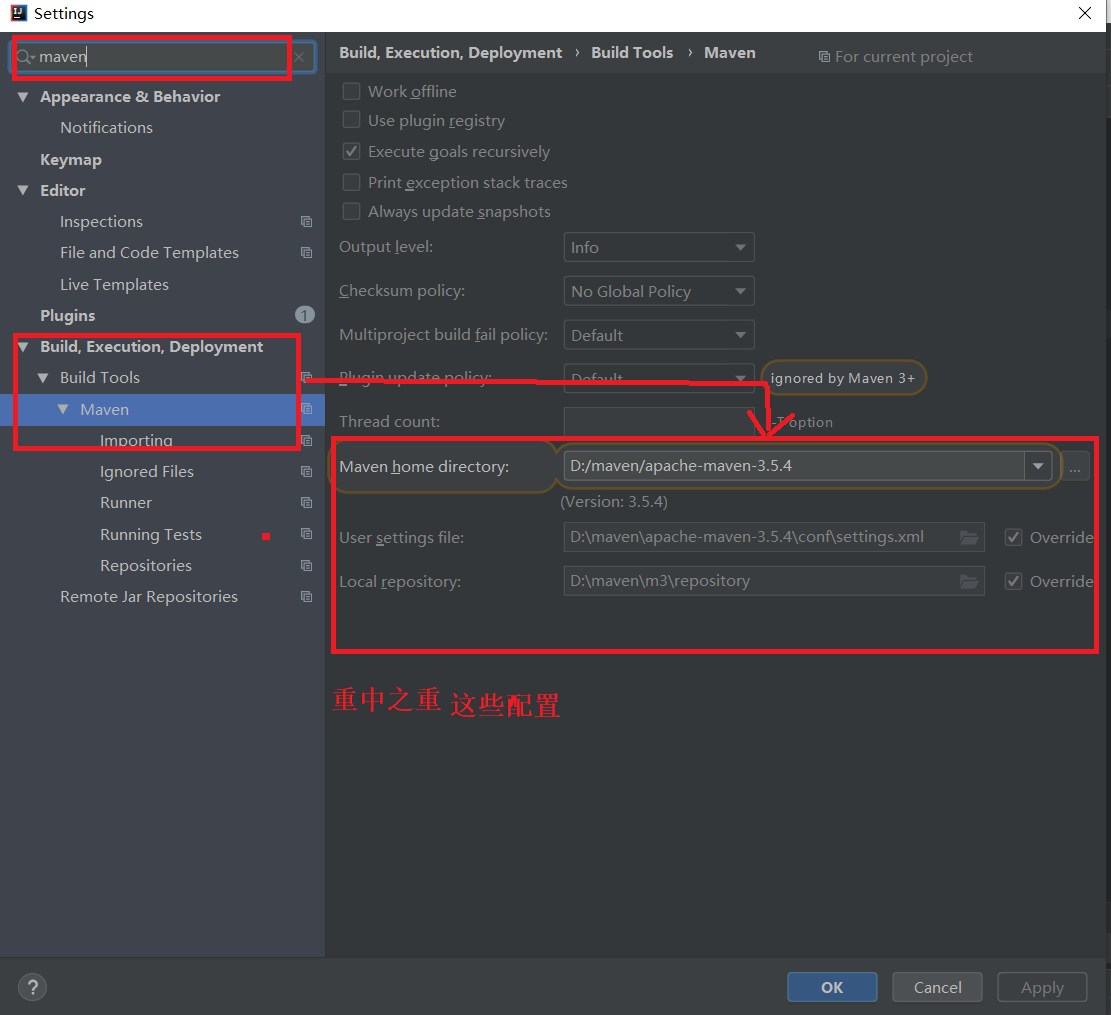Image resolution: width=1111 pixels, height=1015 pixels.
Task: Select Remote Jar Repositories in sidebar
Action: coord(148,596)
